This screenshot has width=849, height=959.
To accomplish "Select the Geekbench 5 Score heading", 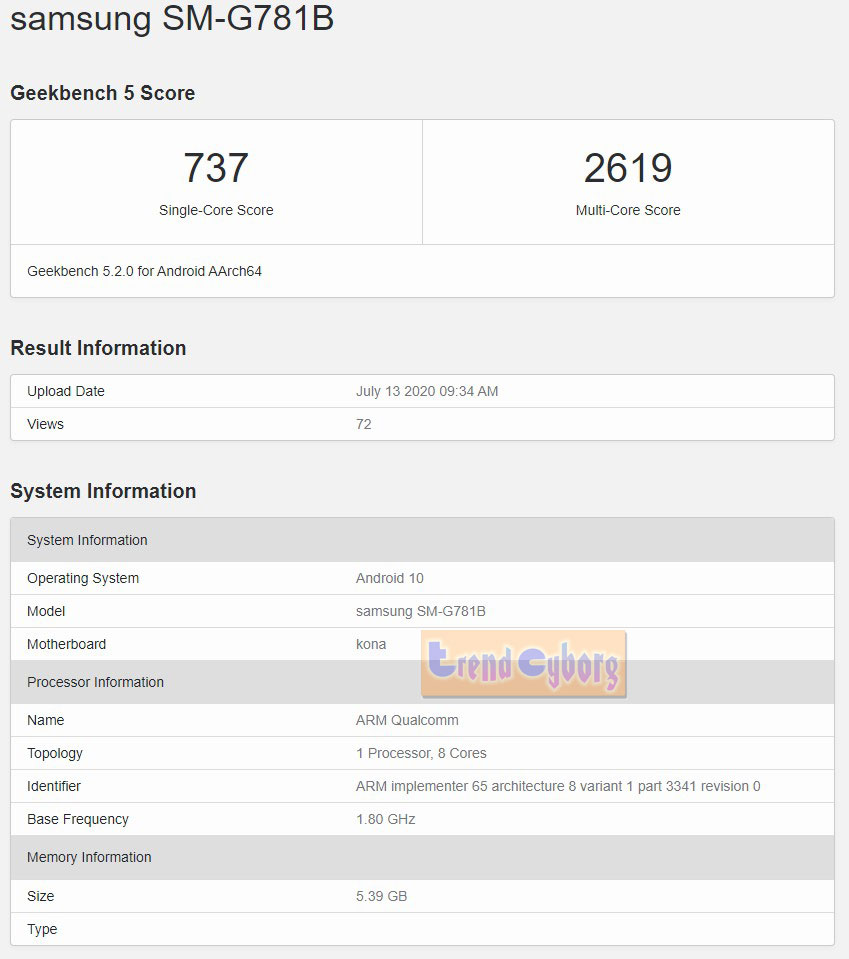I will coord(103,93).
